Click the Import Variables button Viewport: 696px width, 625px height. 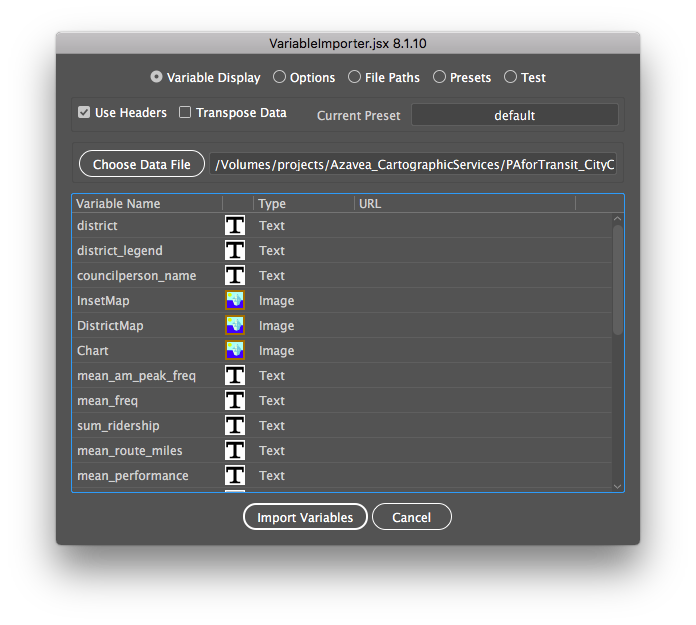click(305, 517)
